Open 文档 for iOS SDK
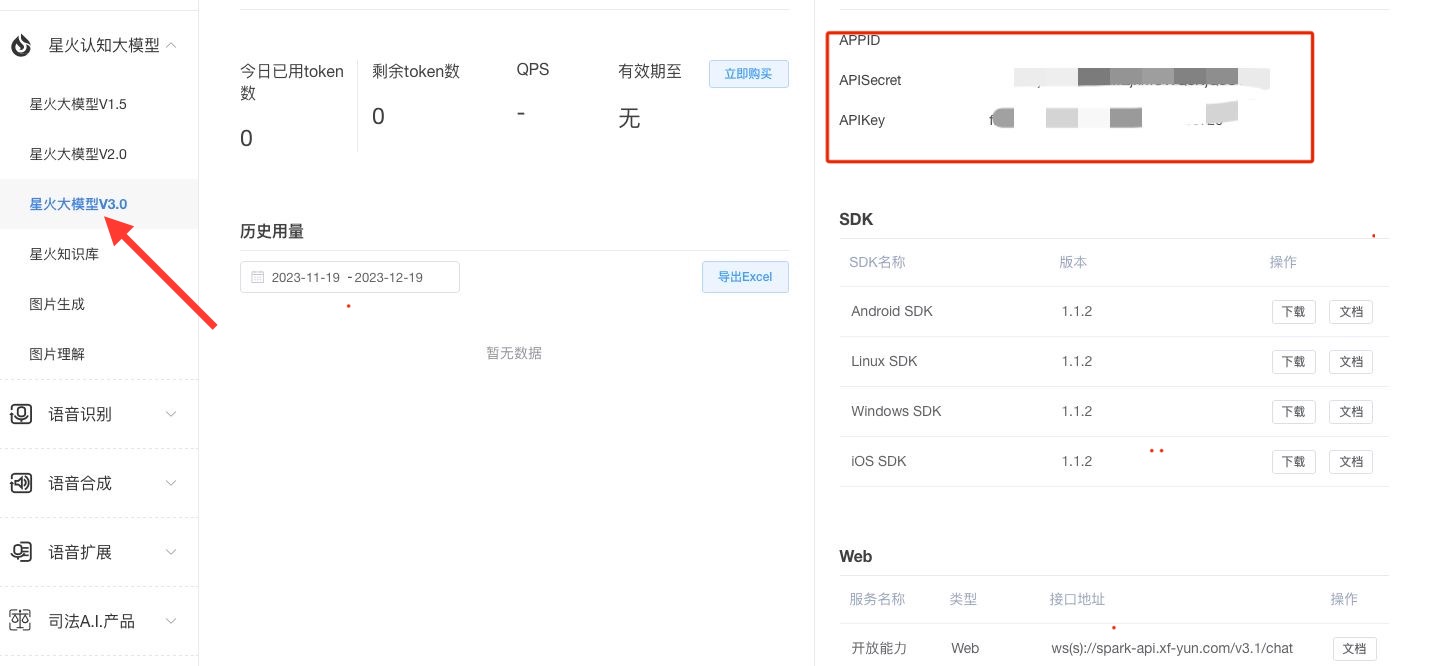1429x666 pixels. (x=1351, y=461)
